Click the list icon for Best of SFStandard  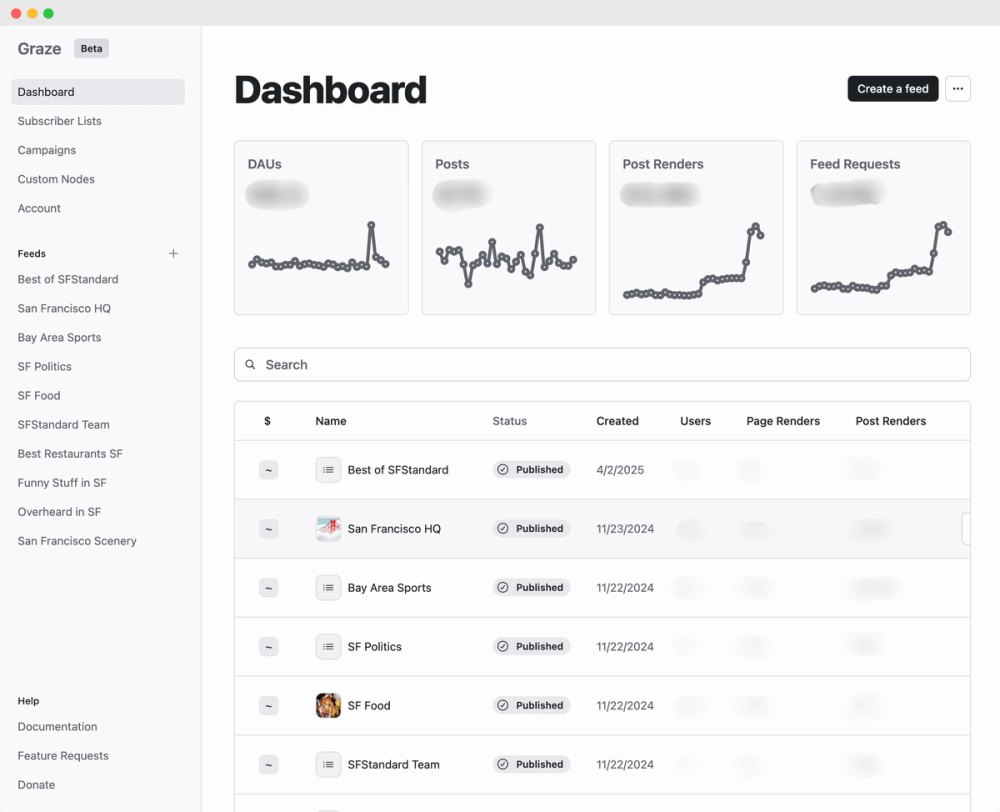tap(328, 470)
